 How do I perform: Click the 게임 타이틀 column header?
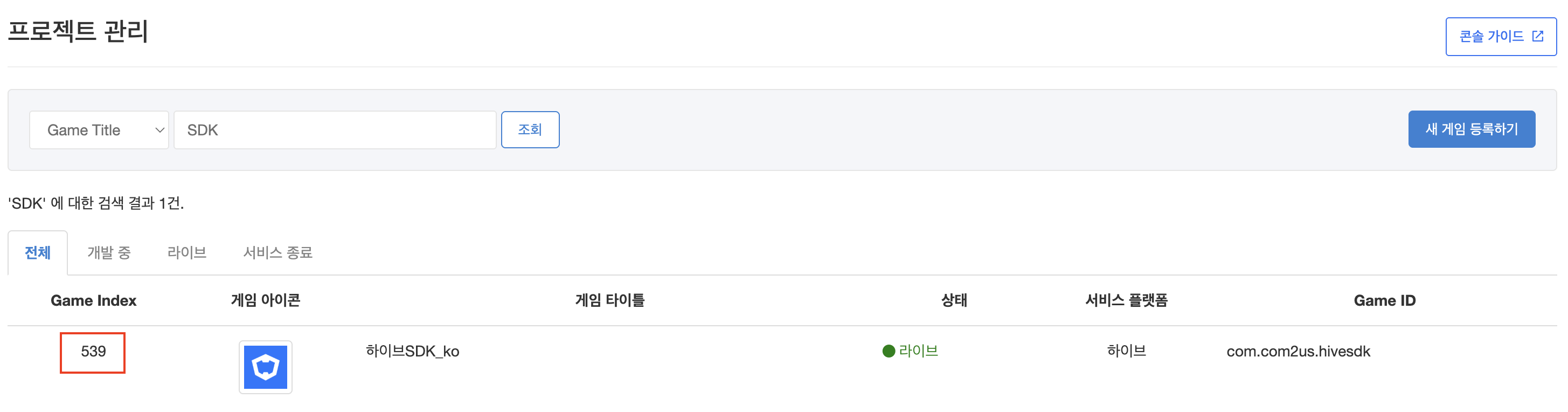pyautogui.click(x=609, y=300)
